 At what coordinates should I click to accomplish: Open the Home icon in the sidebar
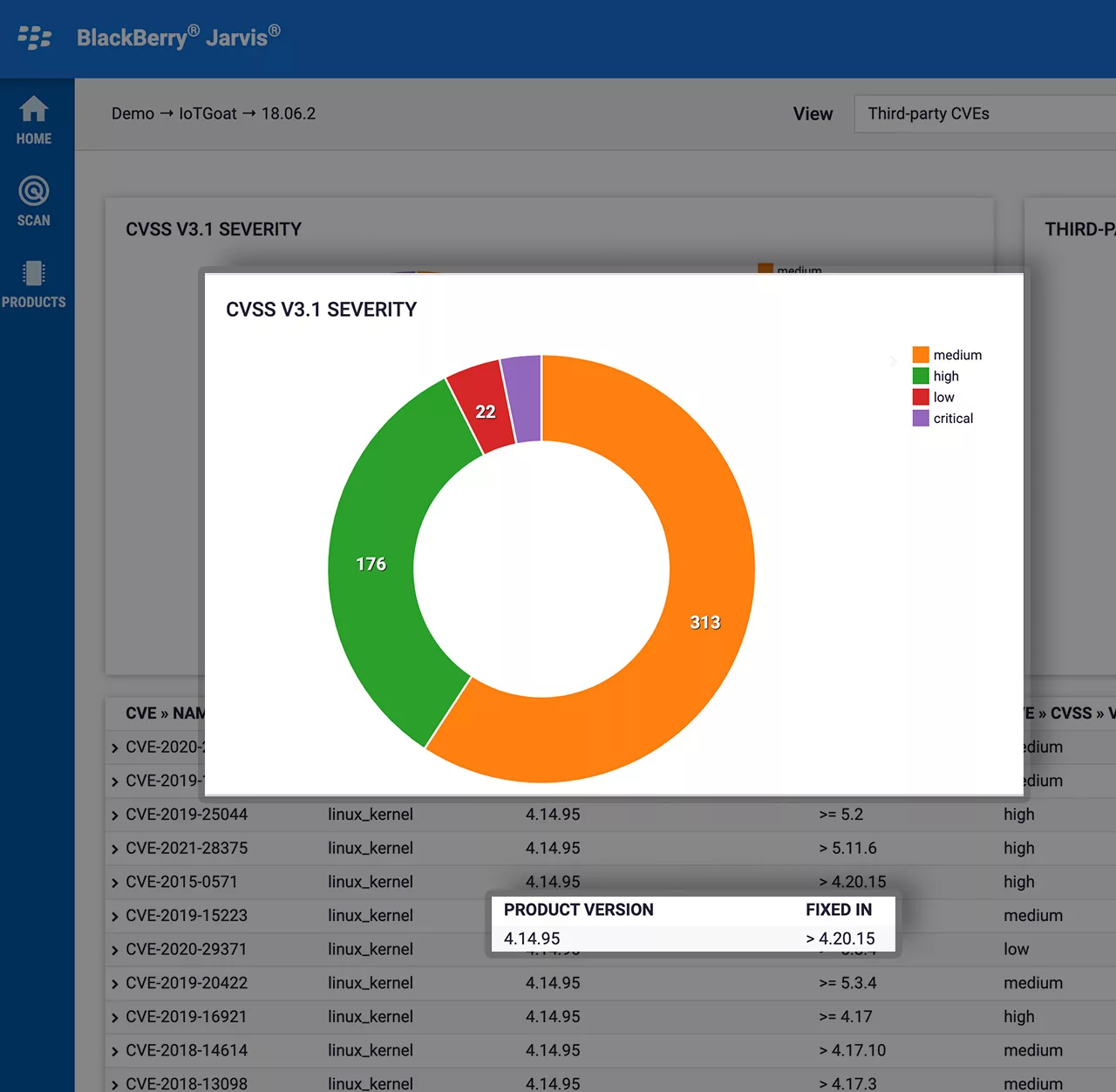tap(34, 109)
